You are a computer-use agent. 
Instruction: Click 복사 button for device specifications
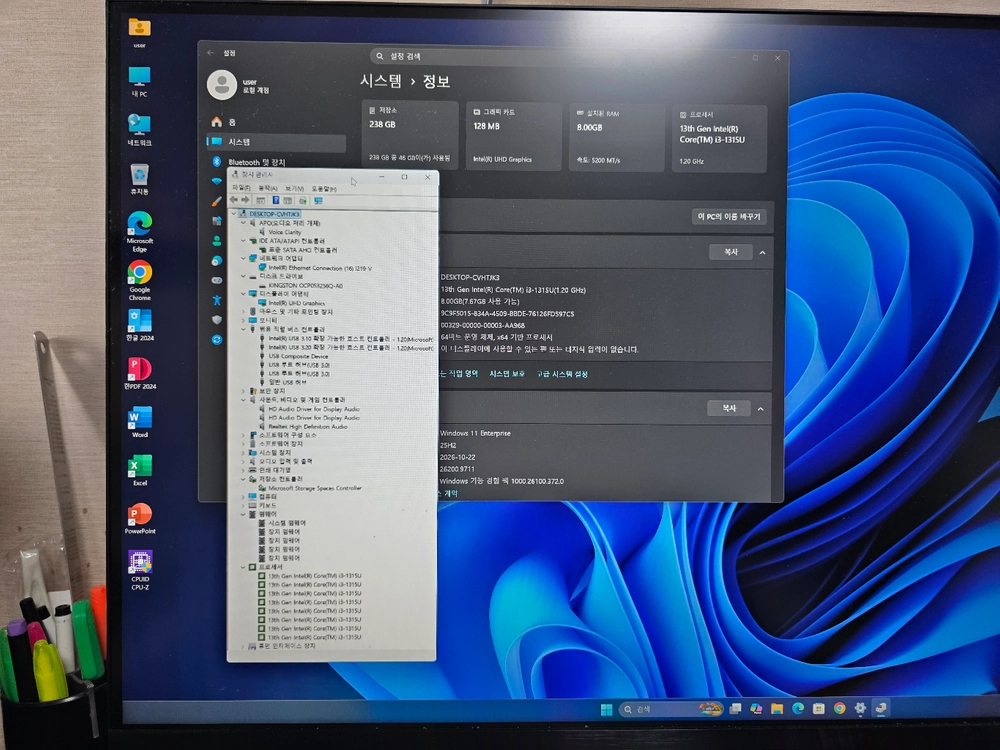tap(731, 252)
